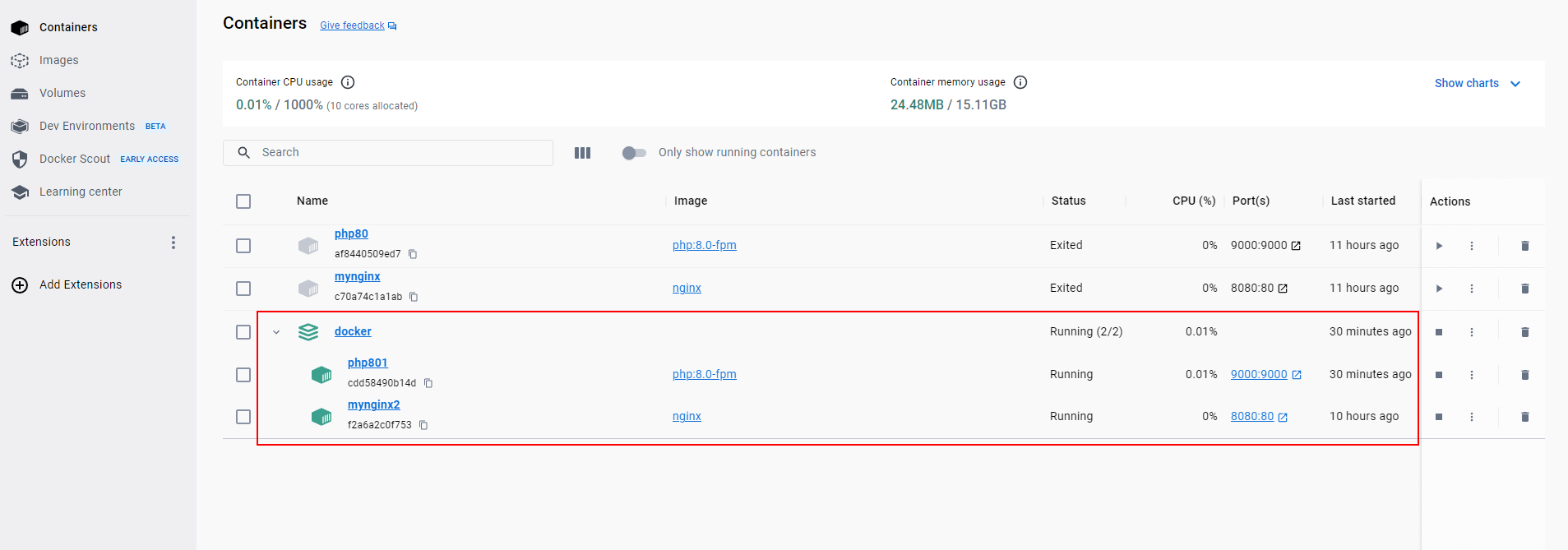Screen dimensions: 1568x550
Task: Delete the docker compose group
Action: coord(1525,332)
